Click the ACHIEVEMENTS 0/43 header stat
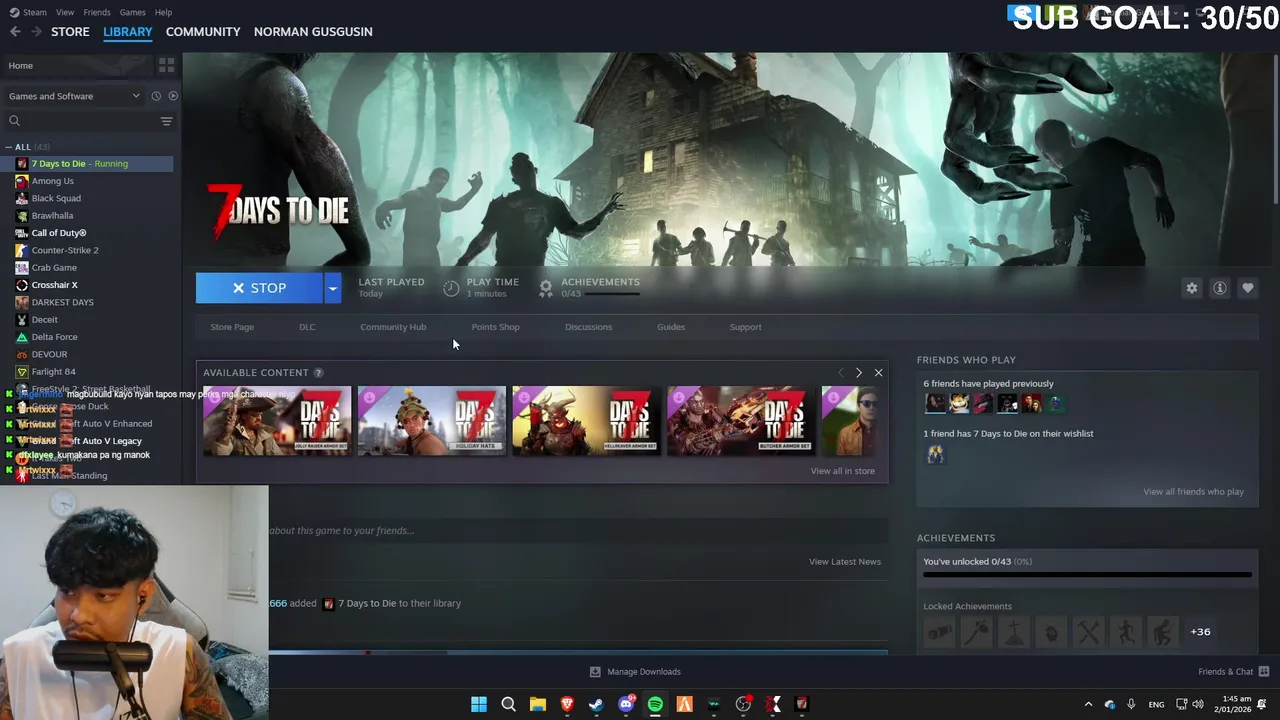Screen dimensions: 1280x720 (590, 288)
